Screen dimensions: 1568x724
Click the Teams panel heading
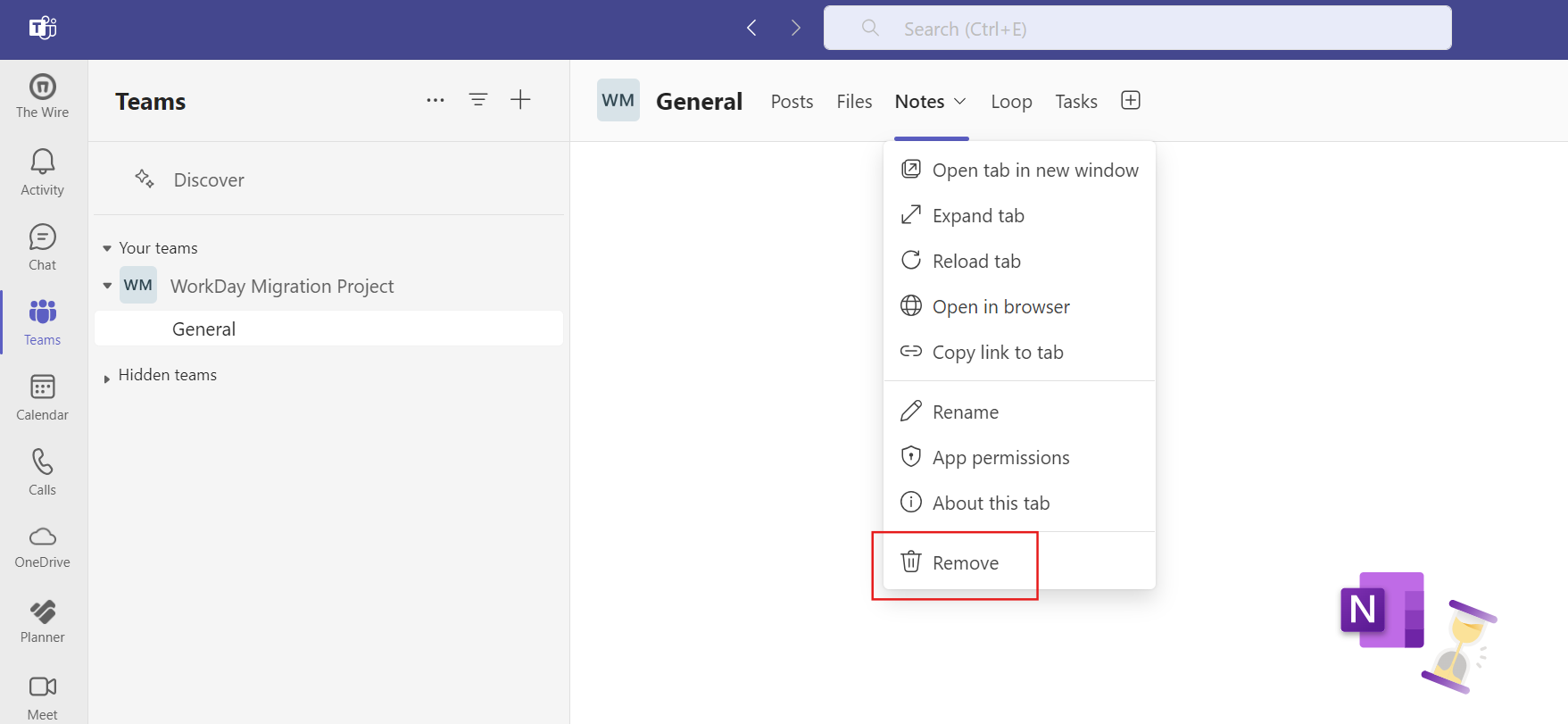pyautogui.click(x=151, y=101)
